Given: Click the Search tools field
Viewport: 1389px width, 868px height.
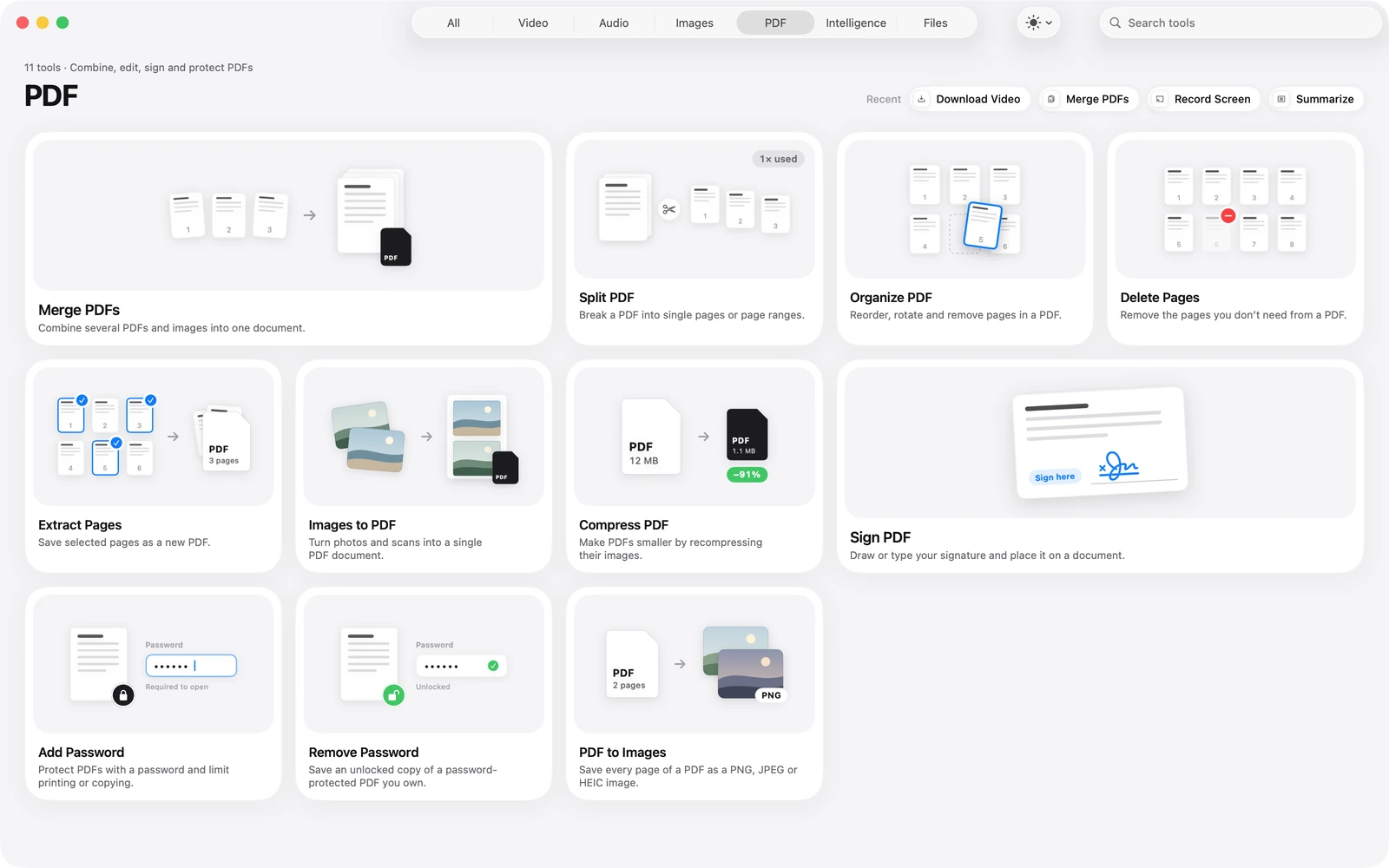Looking at the screenshot, I should (x=1241, y=23).
